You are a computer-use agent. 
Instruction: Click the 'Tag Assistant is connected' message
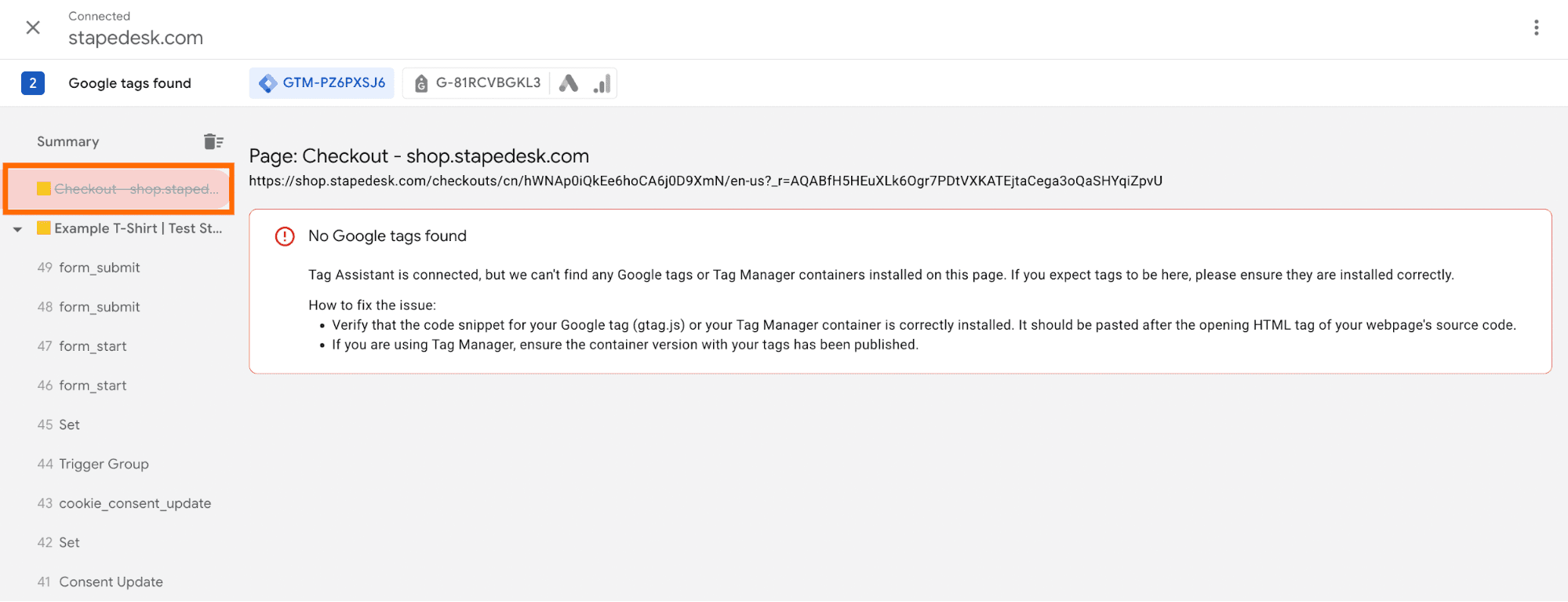881,275
